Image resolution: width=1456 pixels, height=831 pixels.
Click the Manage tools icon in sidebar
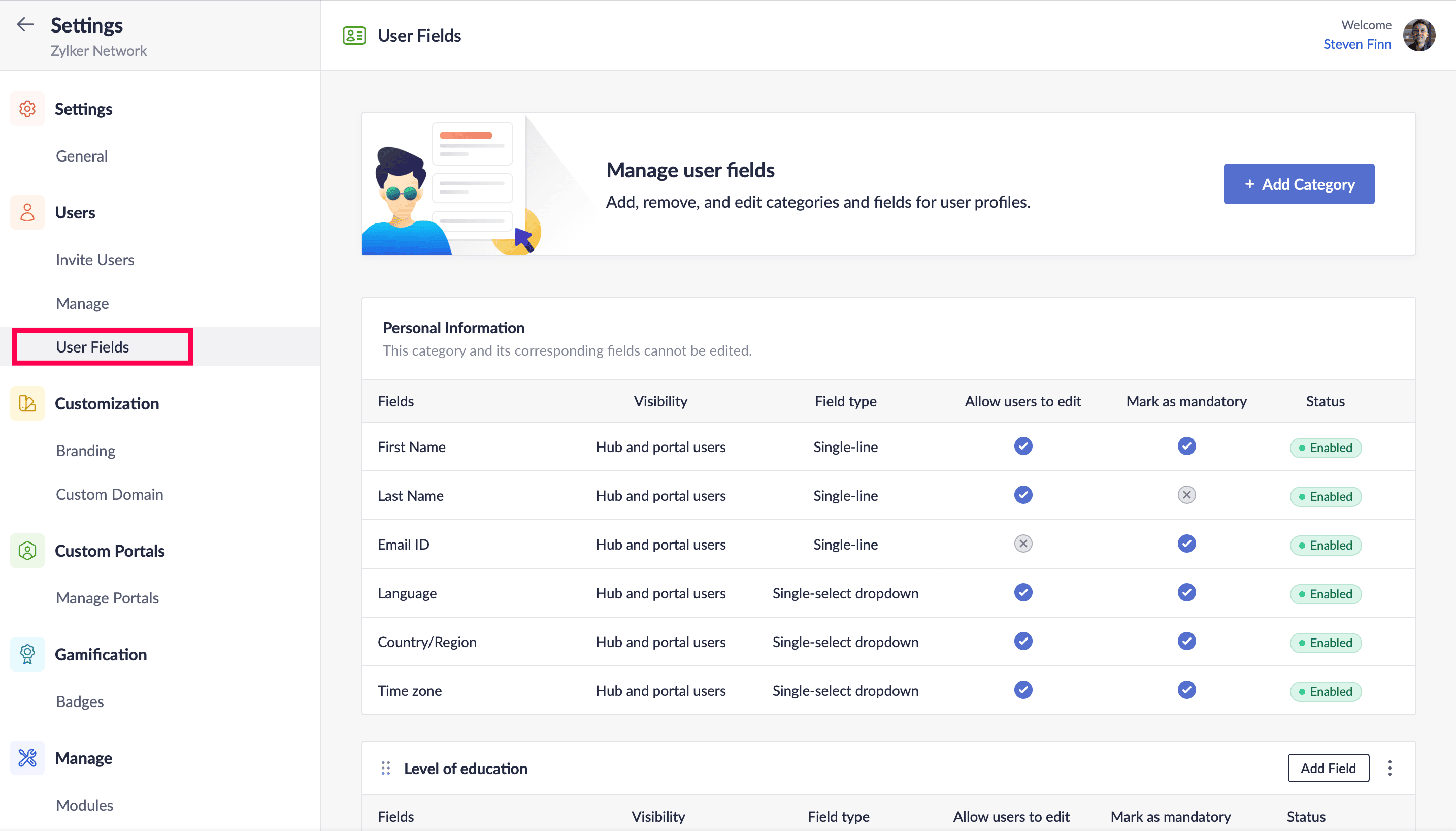pyautogui.click(x=27, y=758)
